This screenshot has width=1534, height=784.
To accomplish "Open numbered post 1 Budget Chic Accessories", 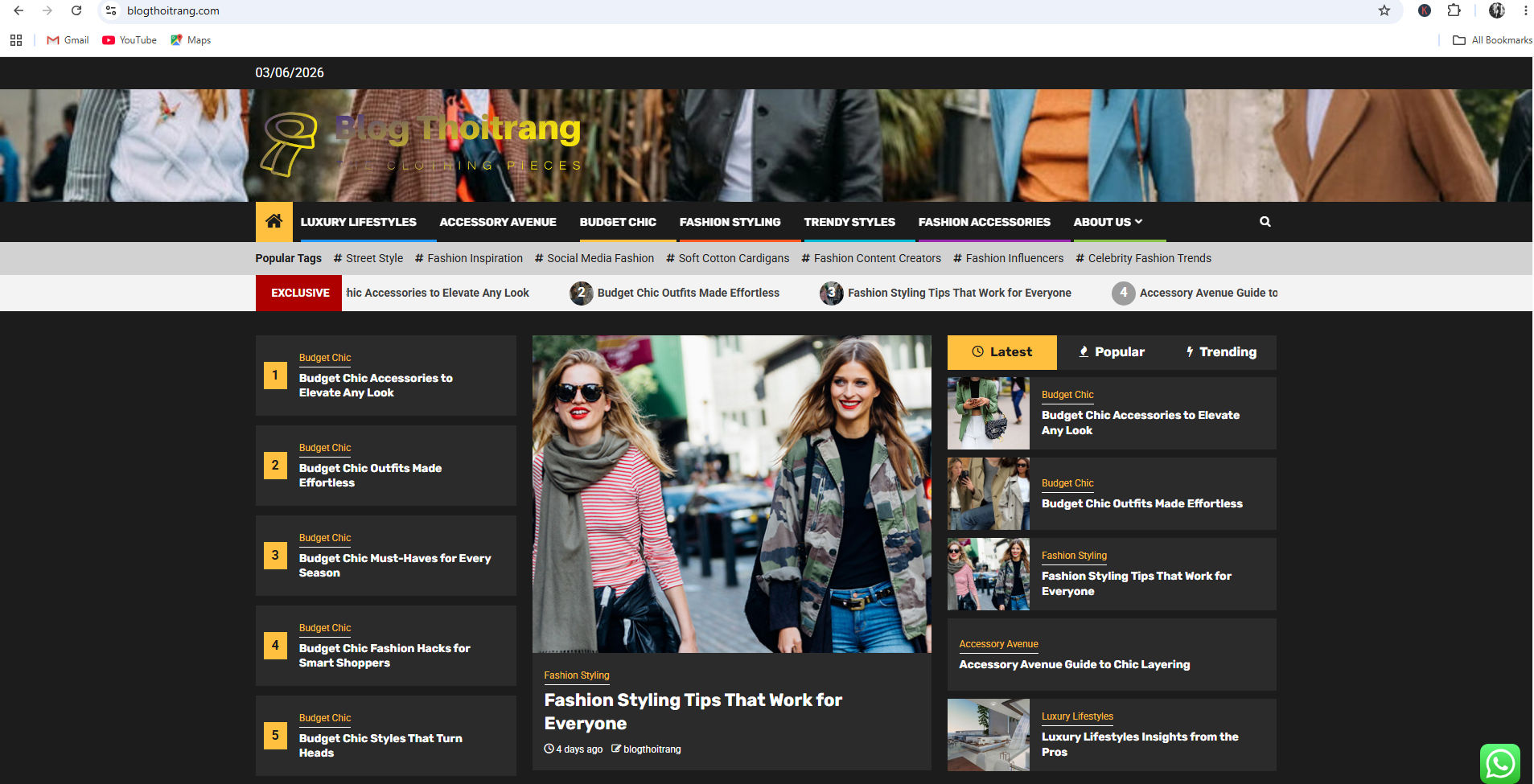I will coord(376,385).
